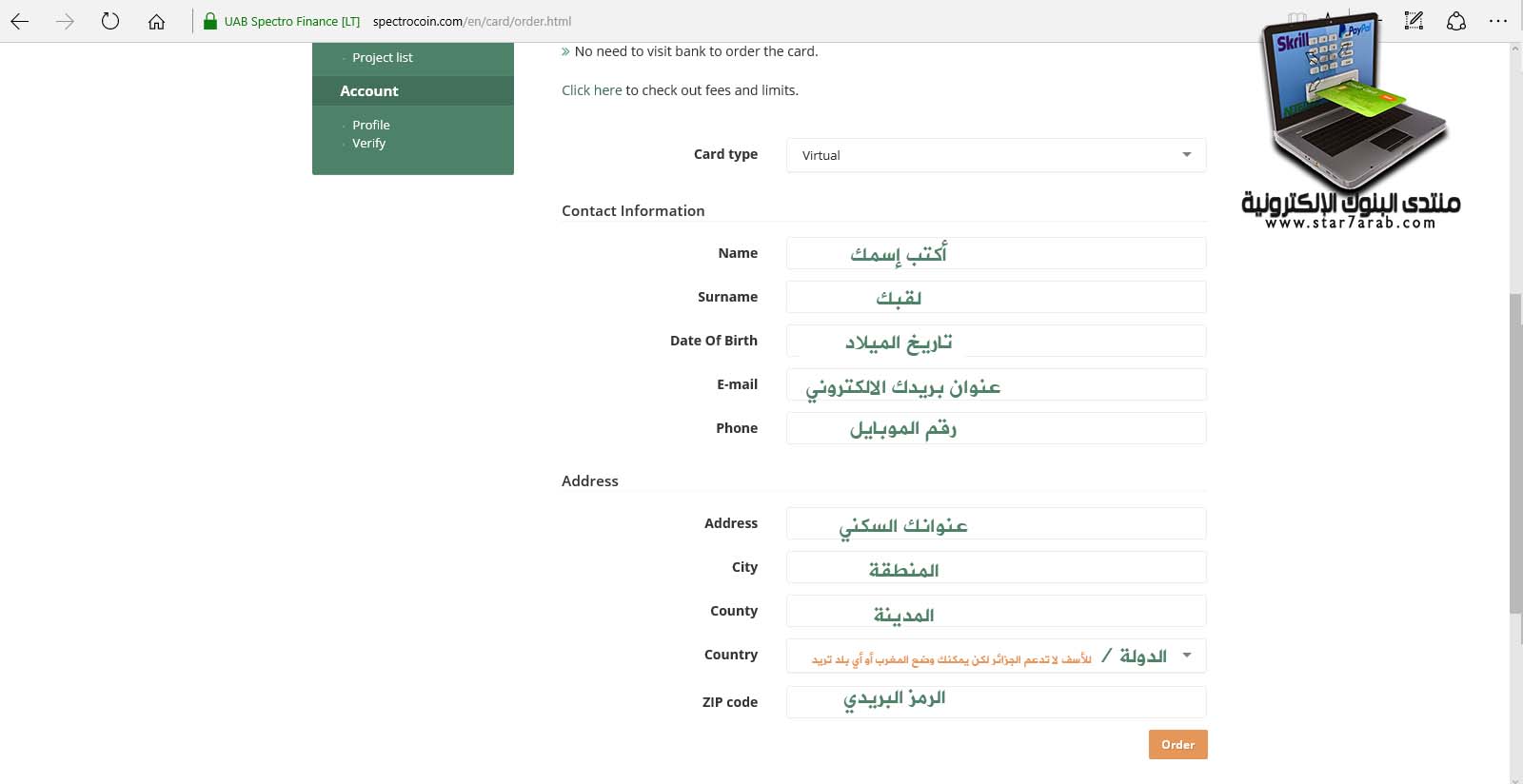Reload the page with the refresh icon
This screenshot has height=784, width=1523.
tap(110, 21)
